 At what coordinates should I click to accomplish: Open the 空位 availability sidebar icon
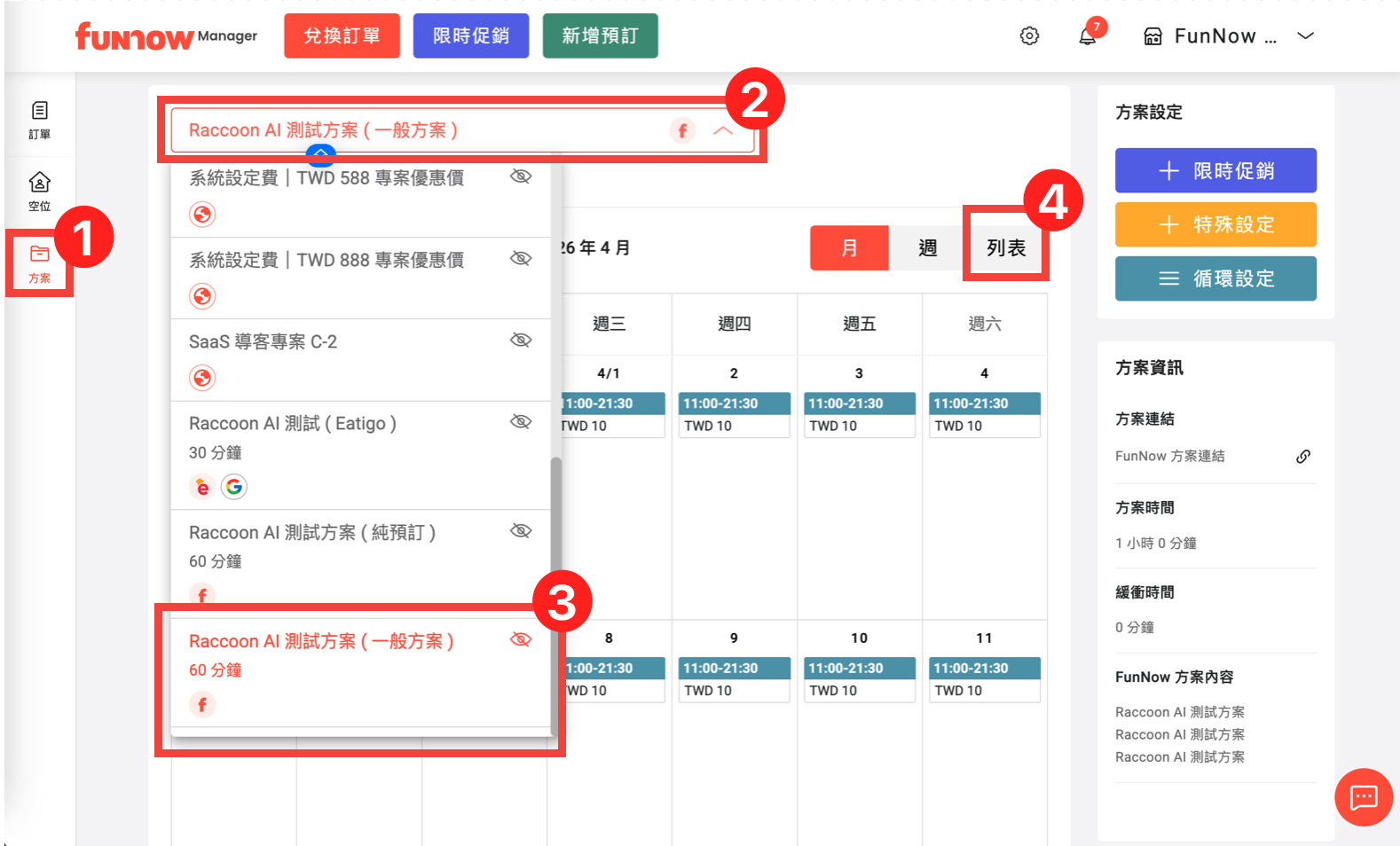39,192
